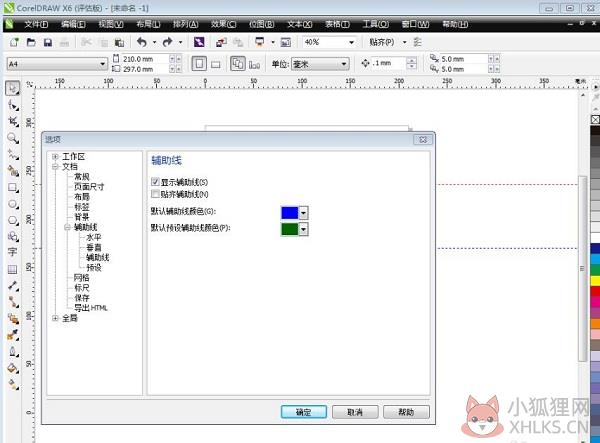Click the New document icon
600x443 pixels.
coord(14,42)
